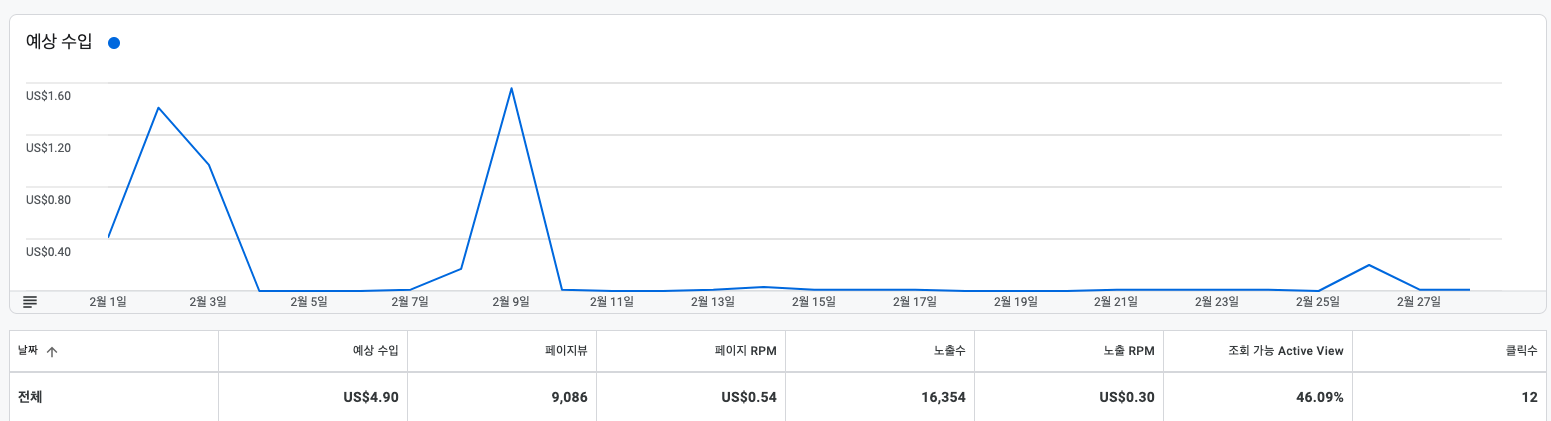The width and height of the screenshot is (1551, 421).
Task: Click the 예상 수입 chart title
Action: pyautogui.click(x=59, y=42)
